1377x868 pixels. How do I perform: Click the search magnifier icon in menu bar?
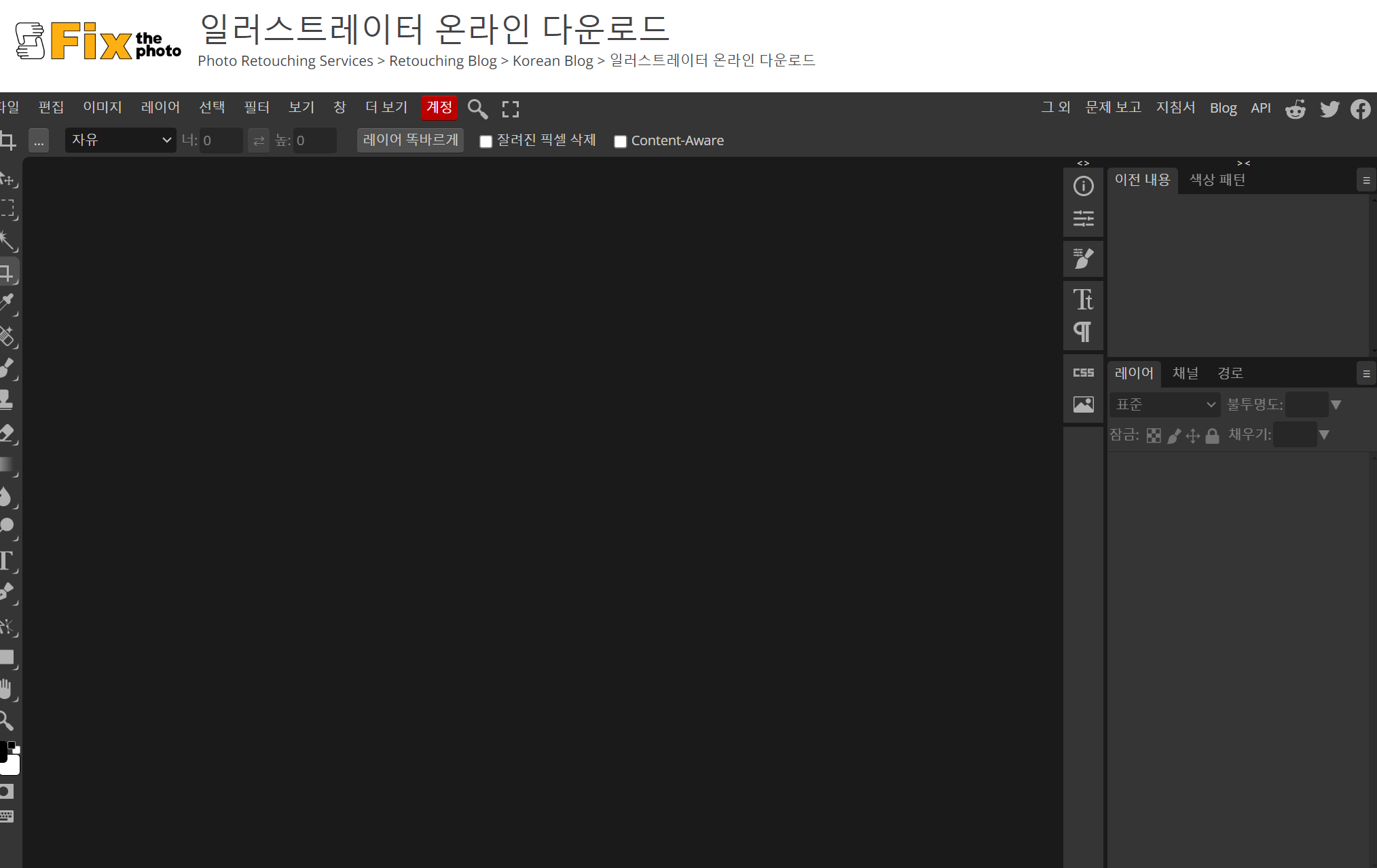(477, 109)
